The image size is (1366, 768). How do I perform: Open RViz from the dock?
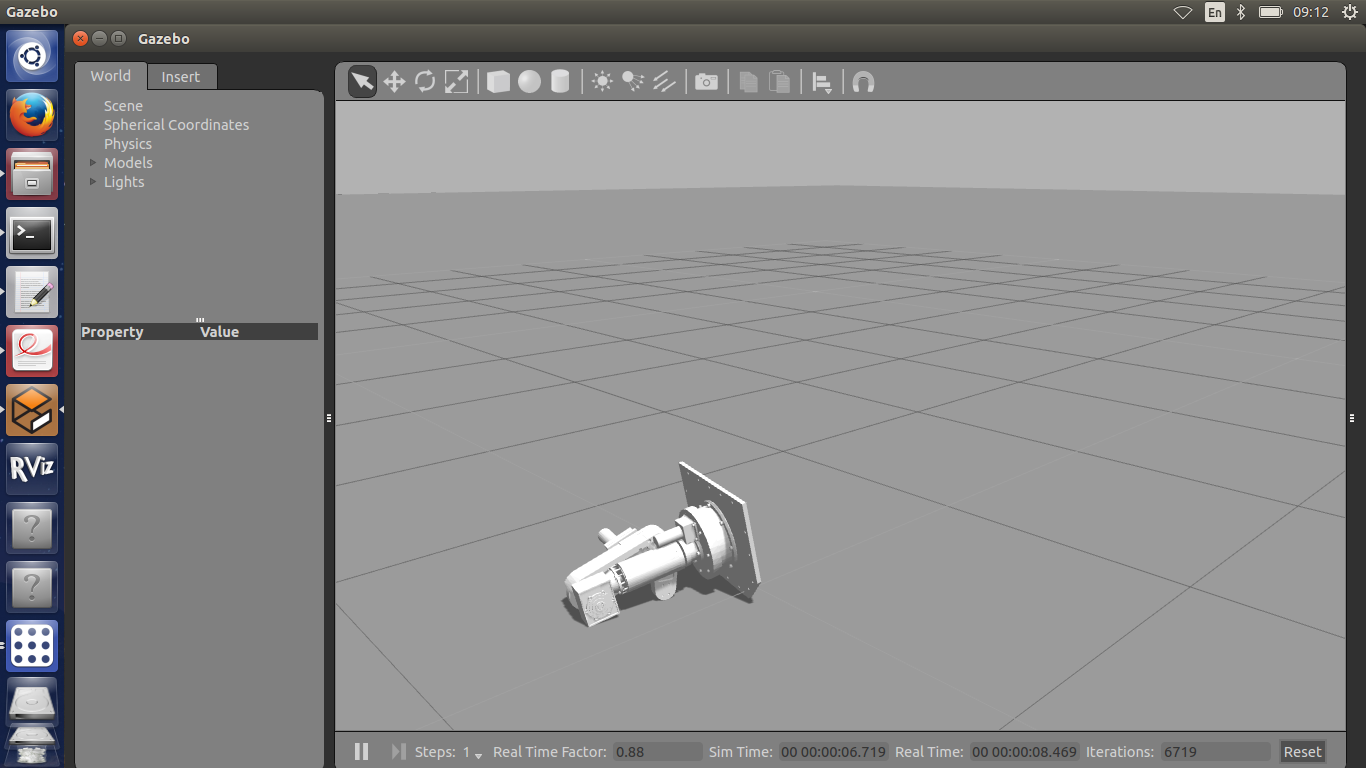32,469
